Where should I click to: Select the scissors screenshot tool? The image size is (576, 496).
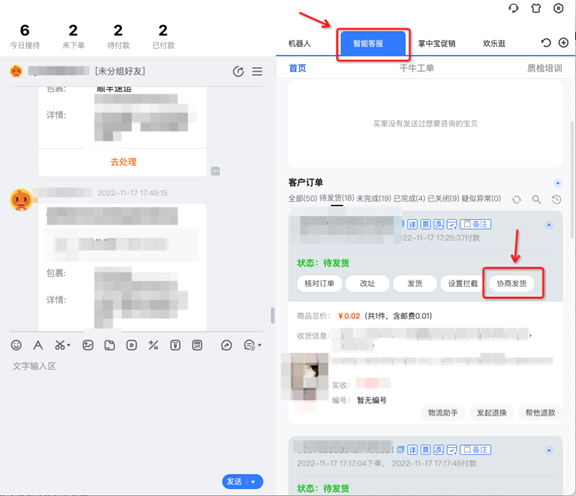pyautogui.click(x=60, y=345)
